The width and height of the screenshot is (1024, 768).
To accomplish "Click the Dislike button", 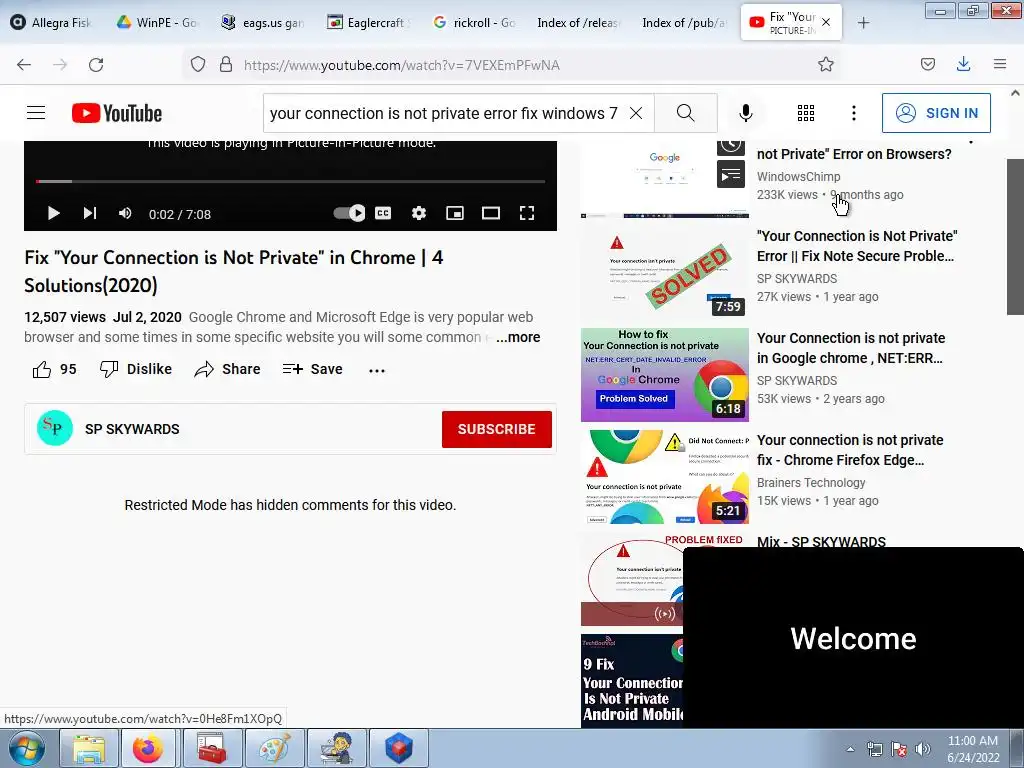I will point(136,369).
